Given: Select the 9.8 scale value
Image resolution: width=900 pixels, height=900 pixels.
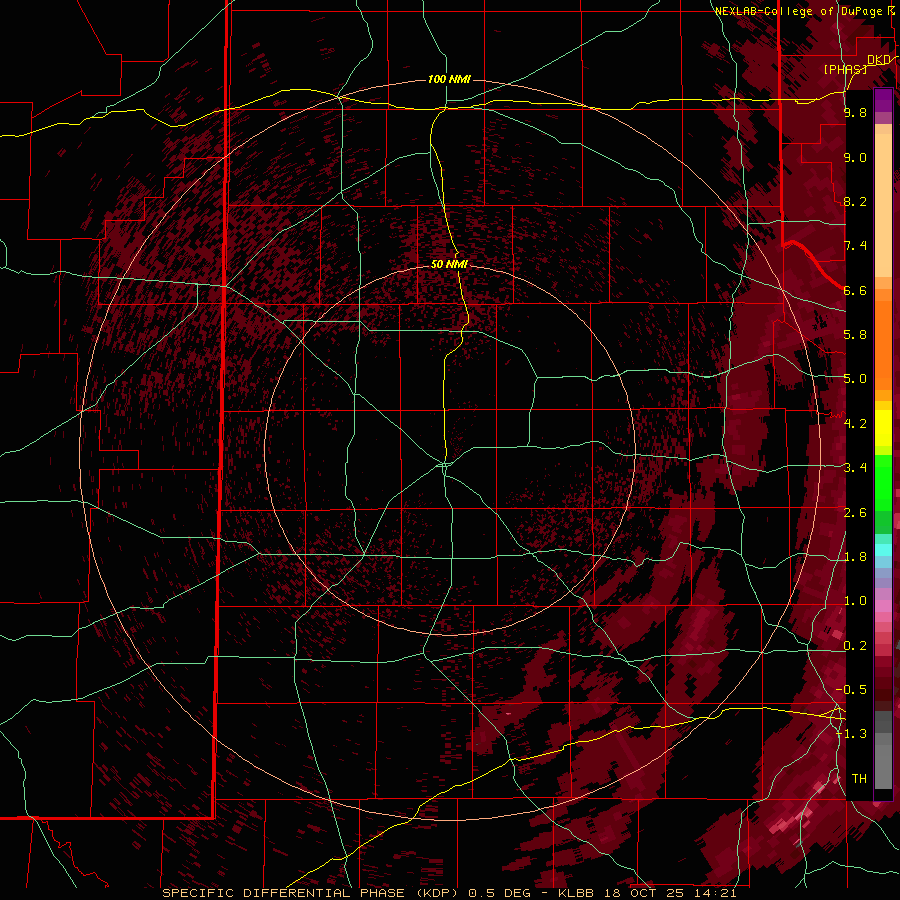Looking at the screenshot, I should [855, 112].
